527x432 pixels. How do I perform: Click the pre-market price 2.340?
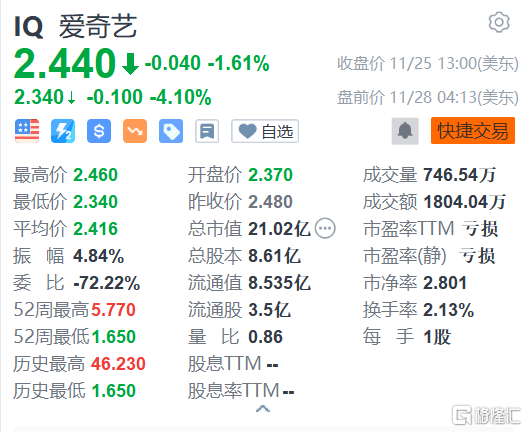[39, 97]
